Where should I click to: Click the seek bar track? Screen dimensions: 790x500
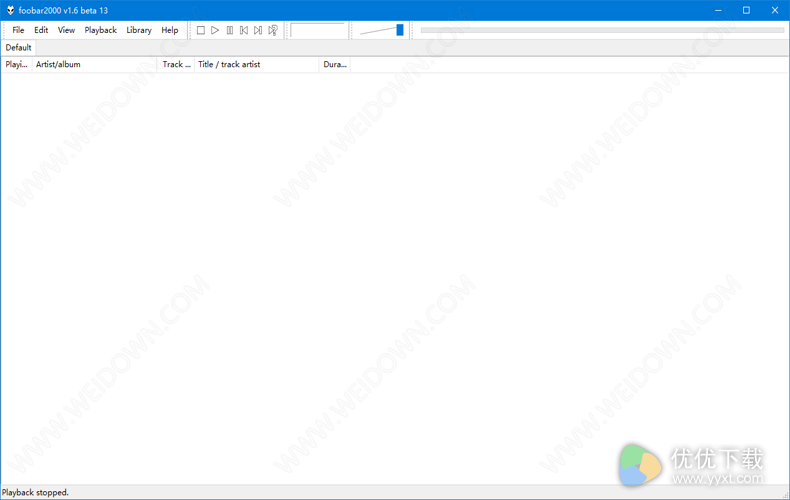pos(602,30)
